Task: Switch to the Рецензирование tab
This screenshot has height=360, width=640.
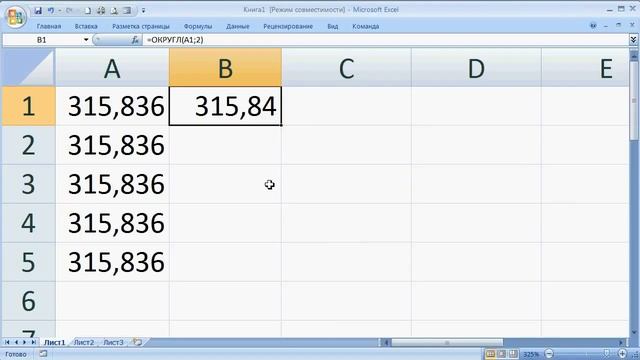Action: click(288, 26)
